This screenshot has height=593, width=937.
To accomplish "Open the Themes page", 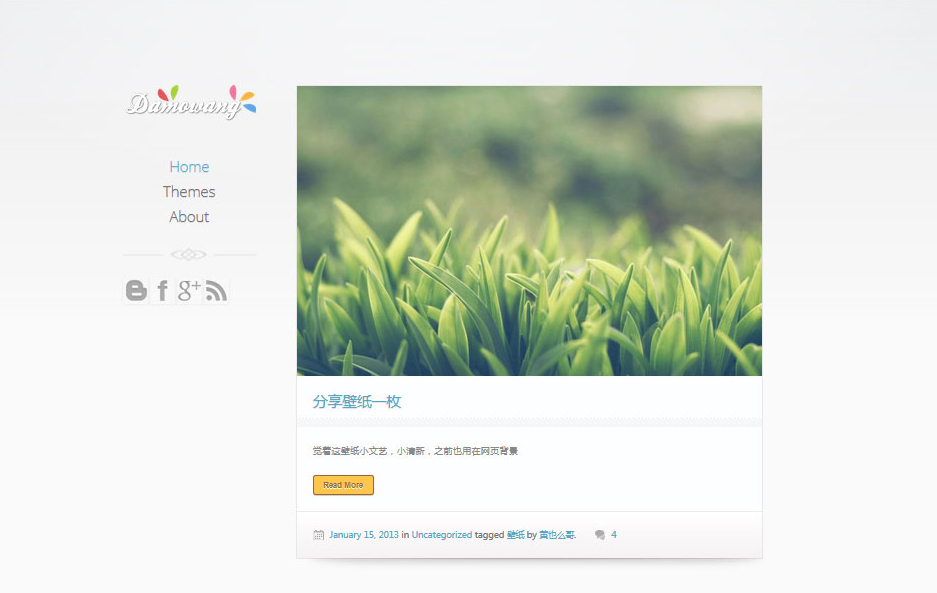I will click(189, 191).
